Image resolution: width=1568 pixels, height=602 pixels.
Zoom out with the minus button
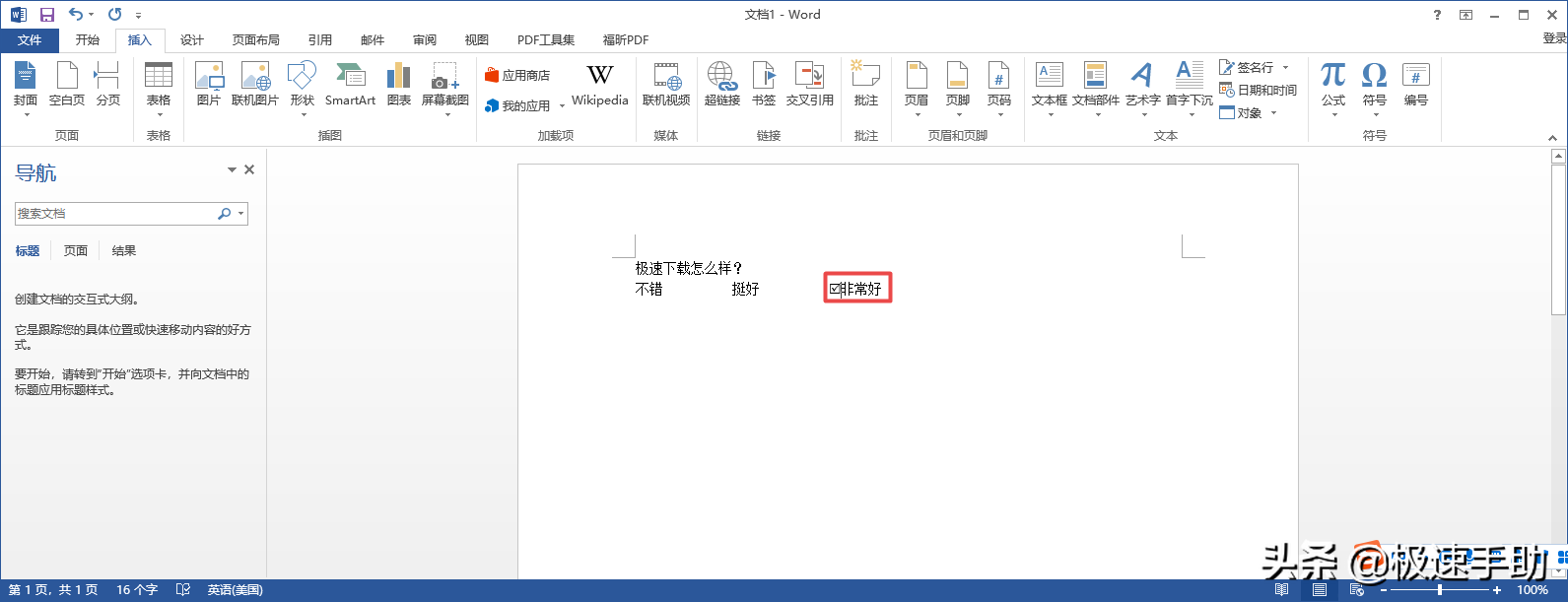coord(1384,590)
